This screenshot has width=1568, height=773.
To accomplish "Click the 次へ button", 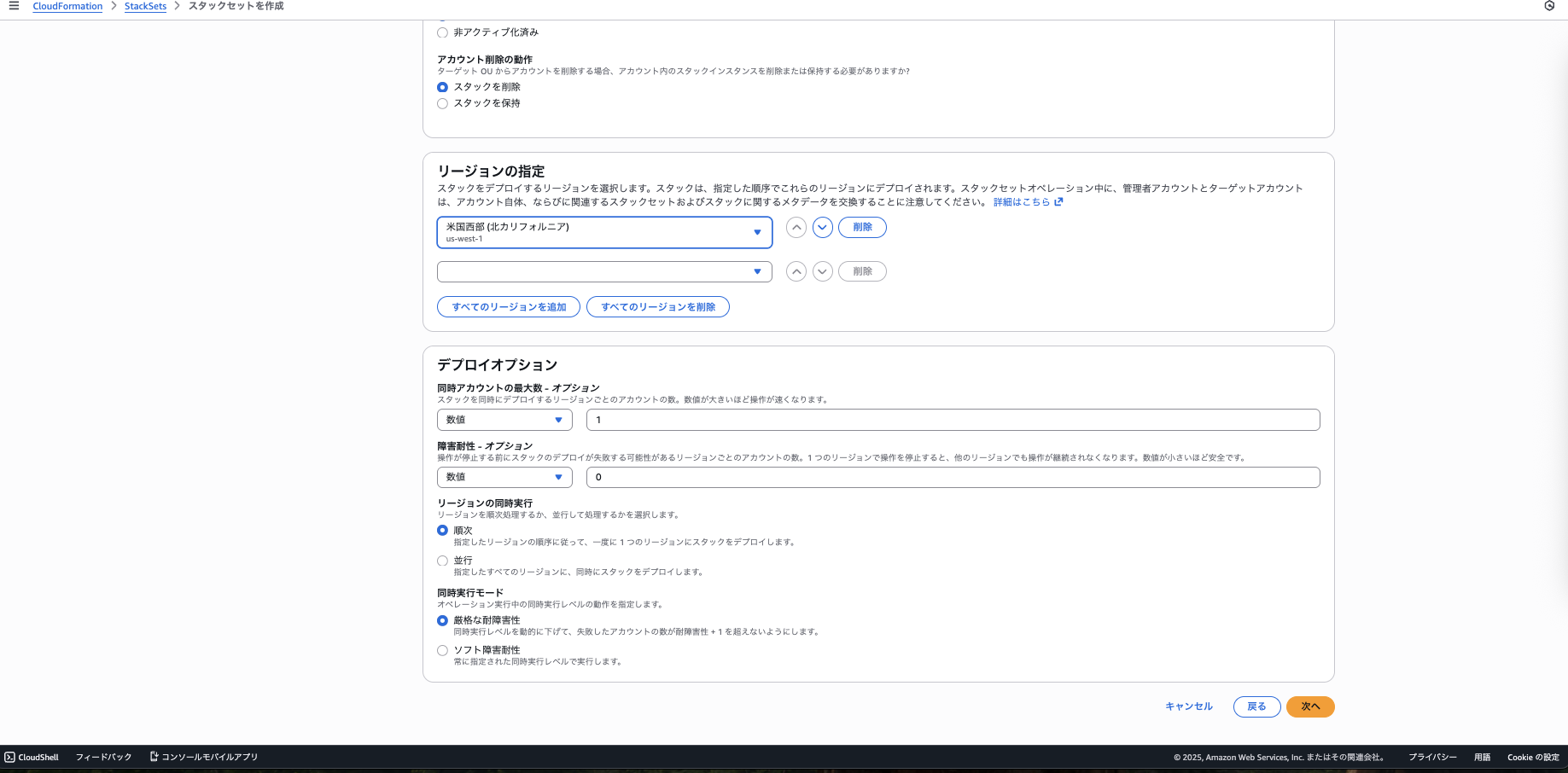I will (x=1310, y=706).
